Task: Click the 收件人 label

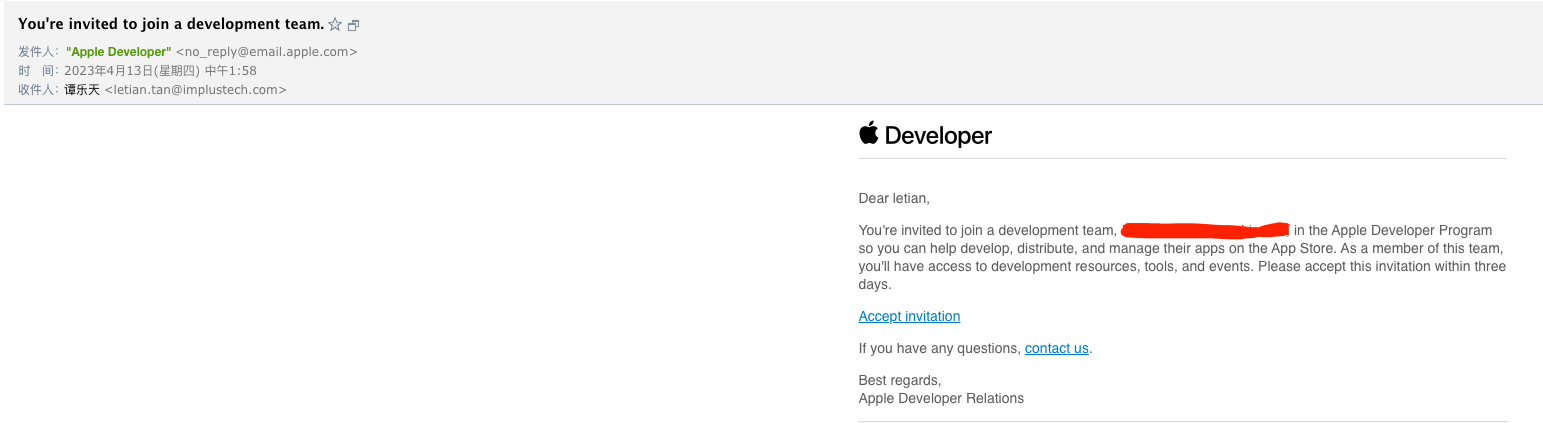Action: point(39,89)
